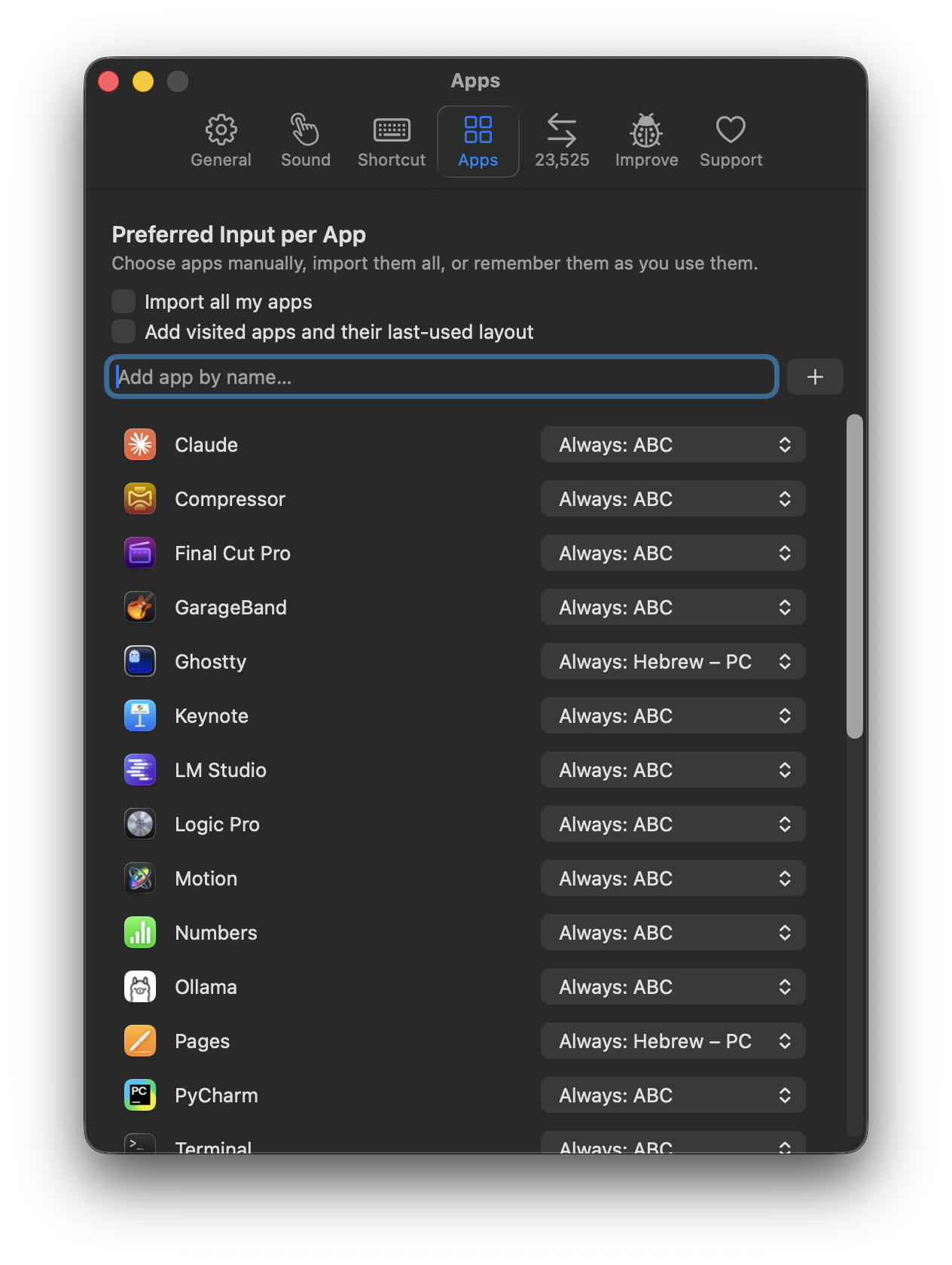Click the Motion app icon

(140, 879)
